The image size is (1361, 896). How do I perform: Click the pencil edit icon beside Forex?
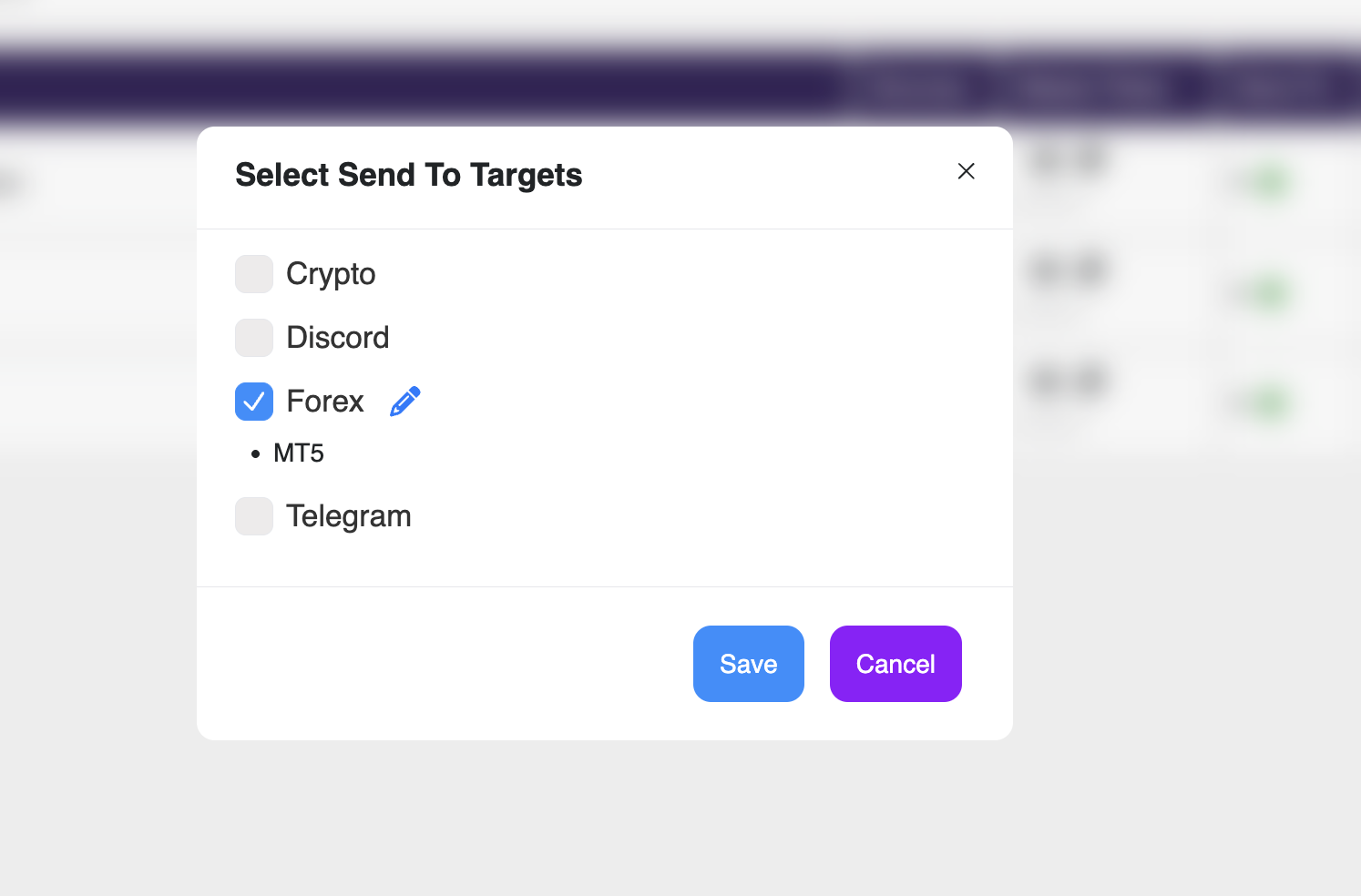(405, 402)
